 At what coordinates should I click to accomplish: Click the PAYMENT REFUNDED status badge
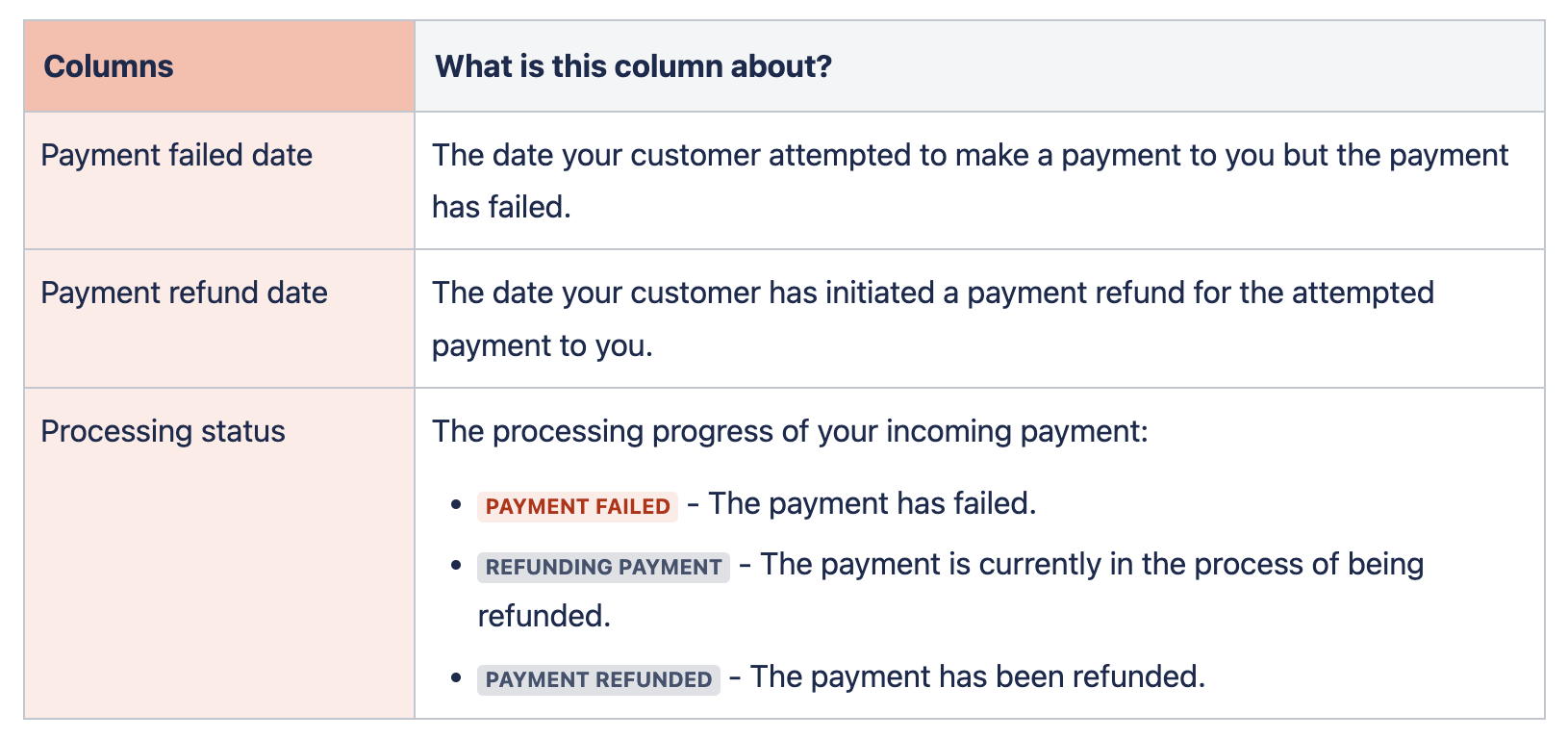click(x=598, y=679)
